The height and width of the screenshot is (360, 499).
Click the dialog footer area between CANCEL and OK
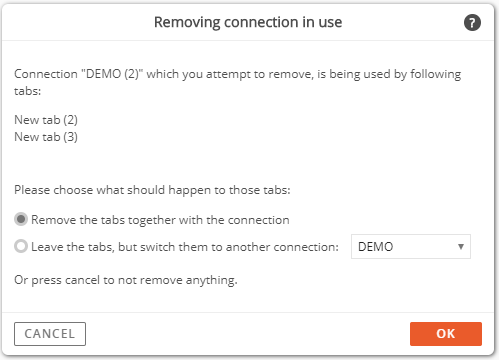coord(248,334)
